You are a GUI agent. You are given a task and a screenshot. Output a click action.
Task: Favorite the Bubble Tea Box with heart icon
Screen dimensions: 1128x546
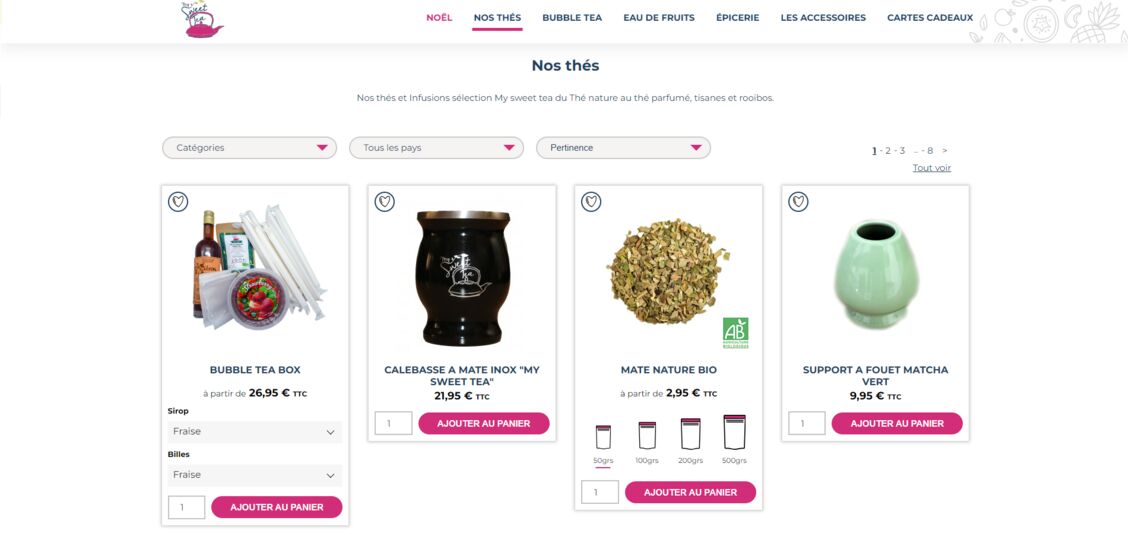[x=178, y=201]
